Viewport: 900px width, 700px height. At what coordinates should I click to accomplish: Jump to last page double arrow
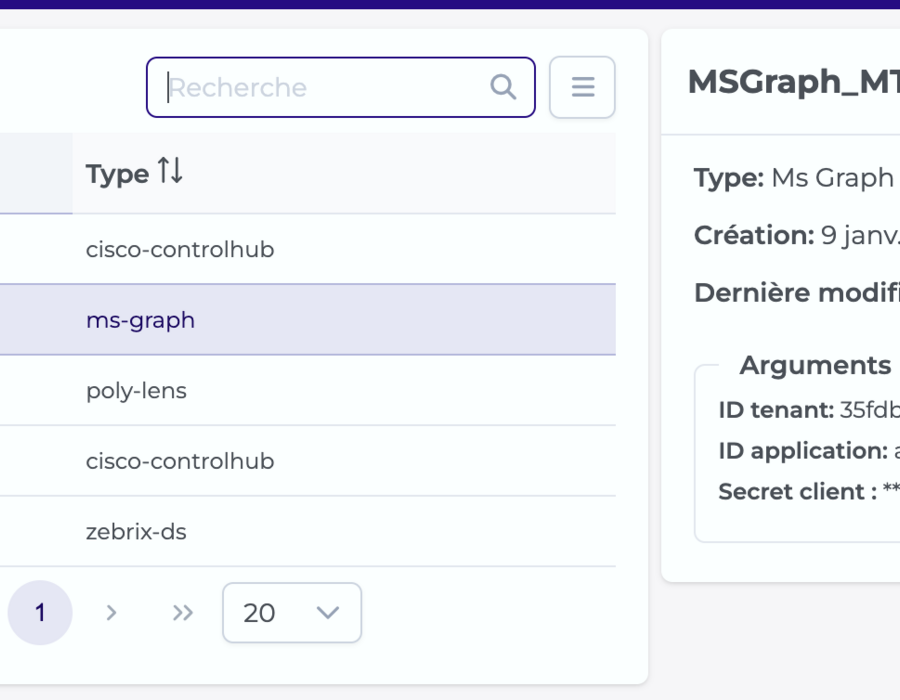tap(183, 613)
